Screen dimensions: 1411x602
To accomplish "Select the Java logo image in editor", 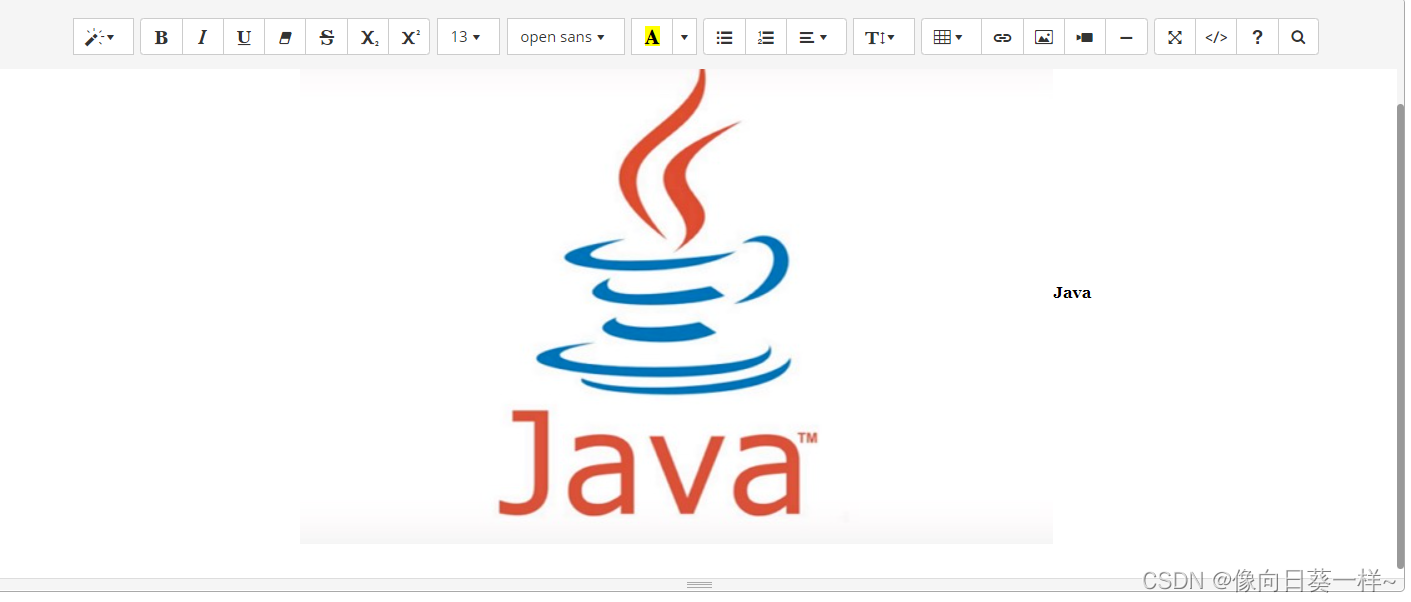I will pos(676,306).
